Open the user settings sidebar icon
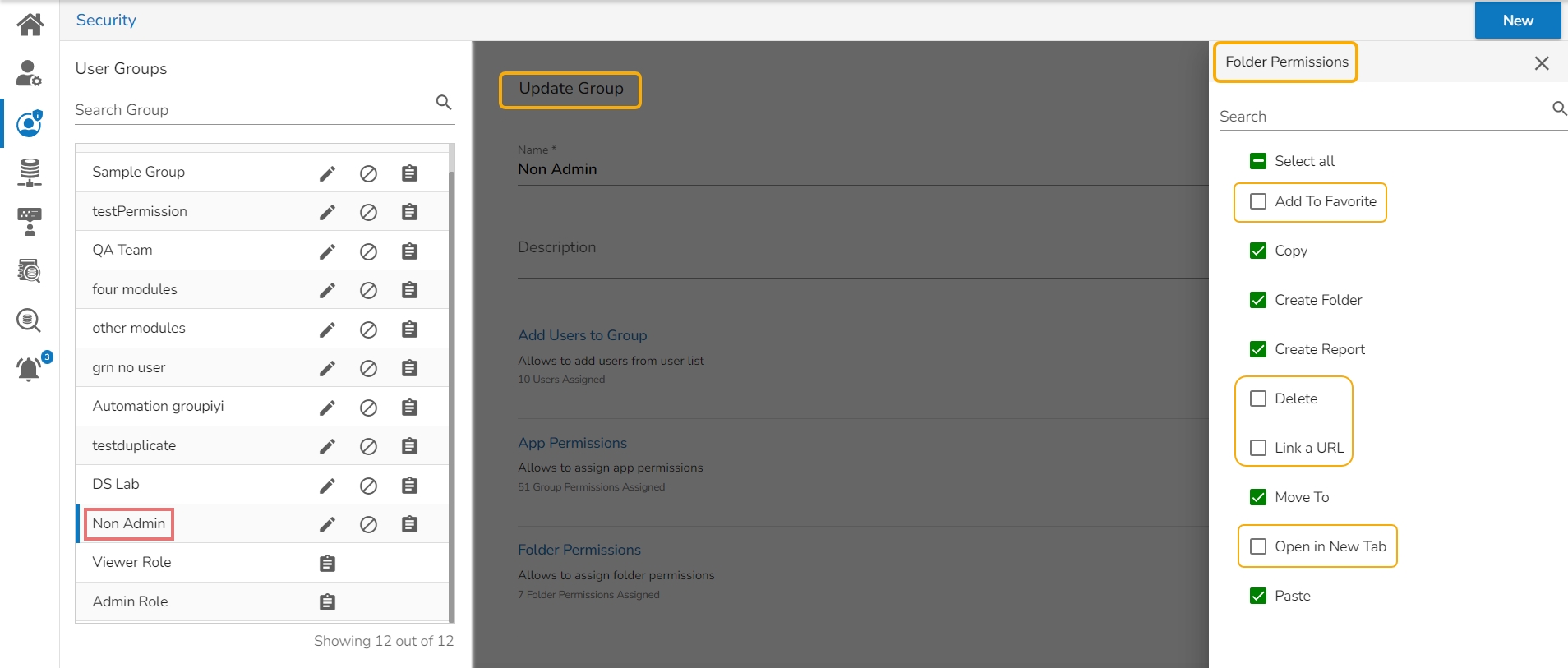The height and width of the screenshot is (668, 1568). 29,73
